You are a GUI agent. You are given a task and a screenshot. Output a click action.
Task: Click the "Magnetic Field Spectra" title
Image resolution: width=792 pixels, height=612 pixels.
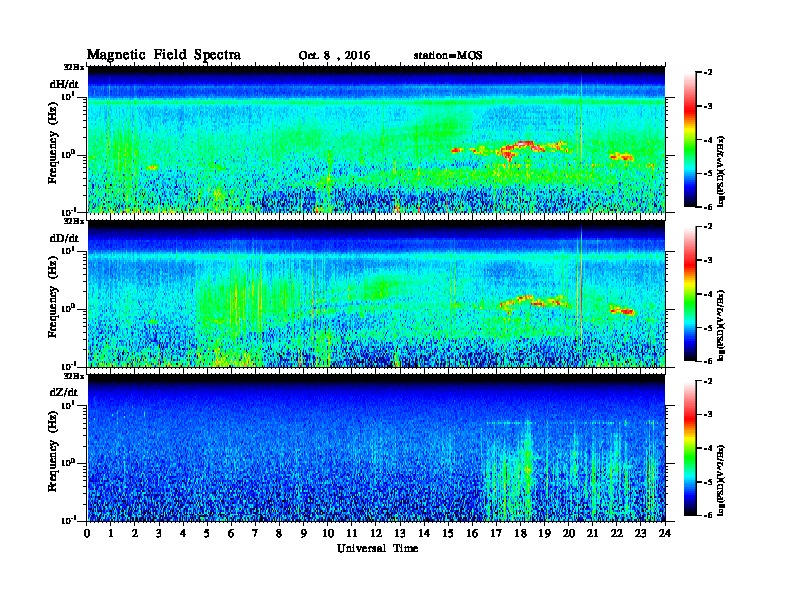point(164,55)
